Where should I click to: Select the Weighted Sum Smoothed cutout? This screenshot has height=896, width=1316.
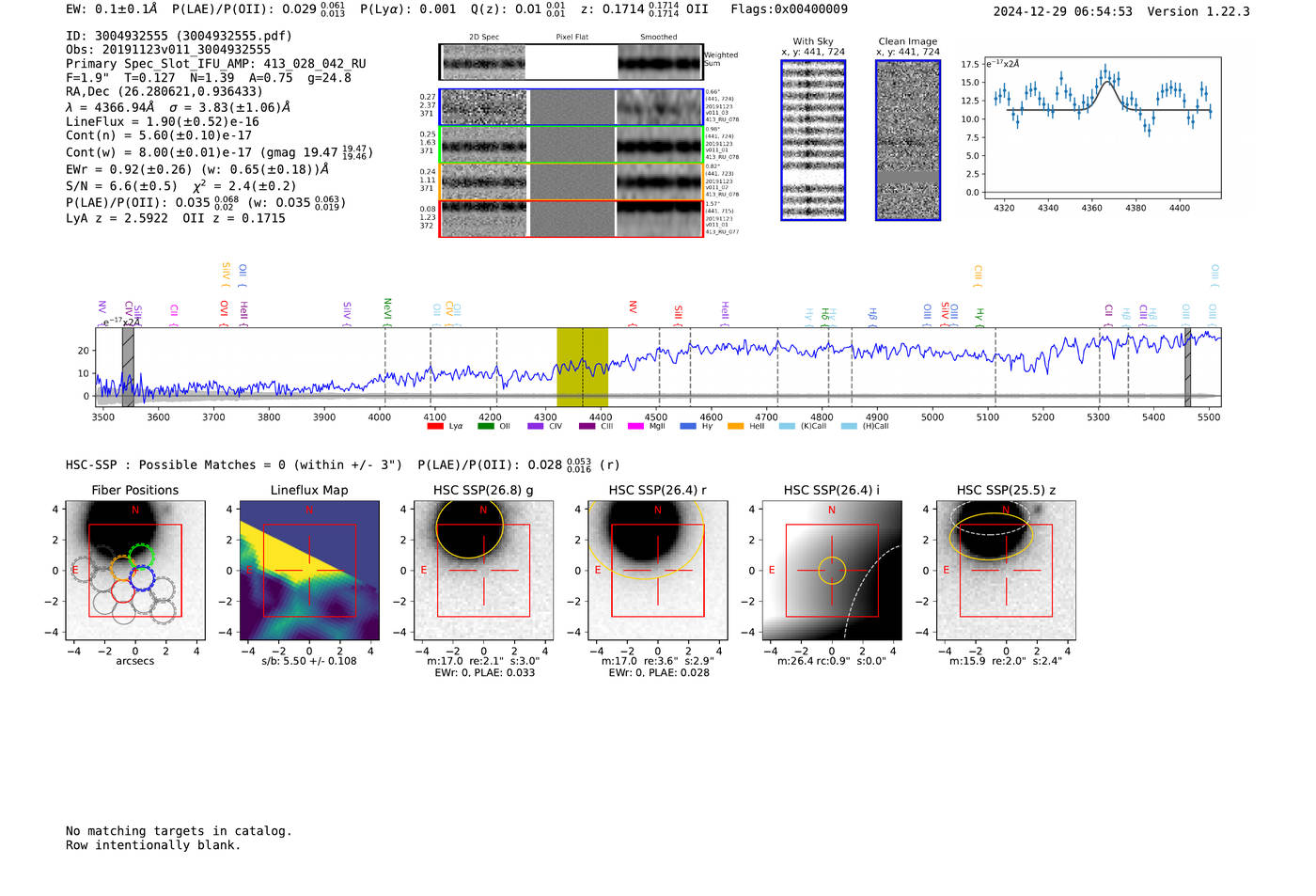tap(660, 63)
